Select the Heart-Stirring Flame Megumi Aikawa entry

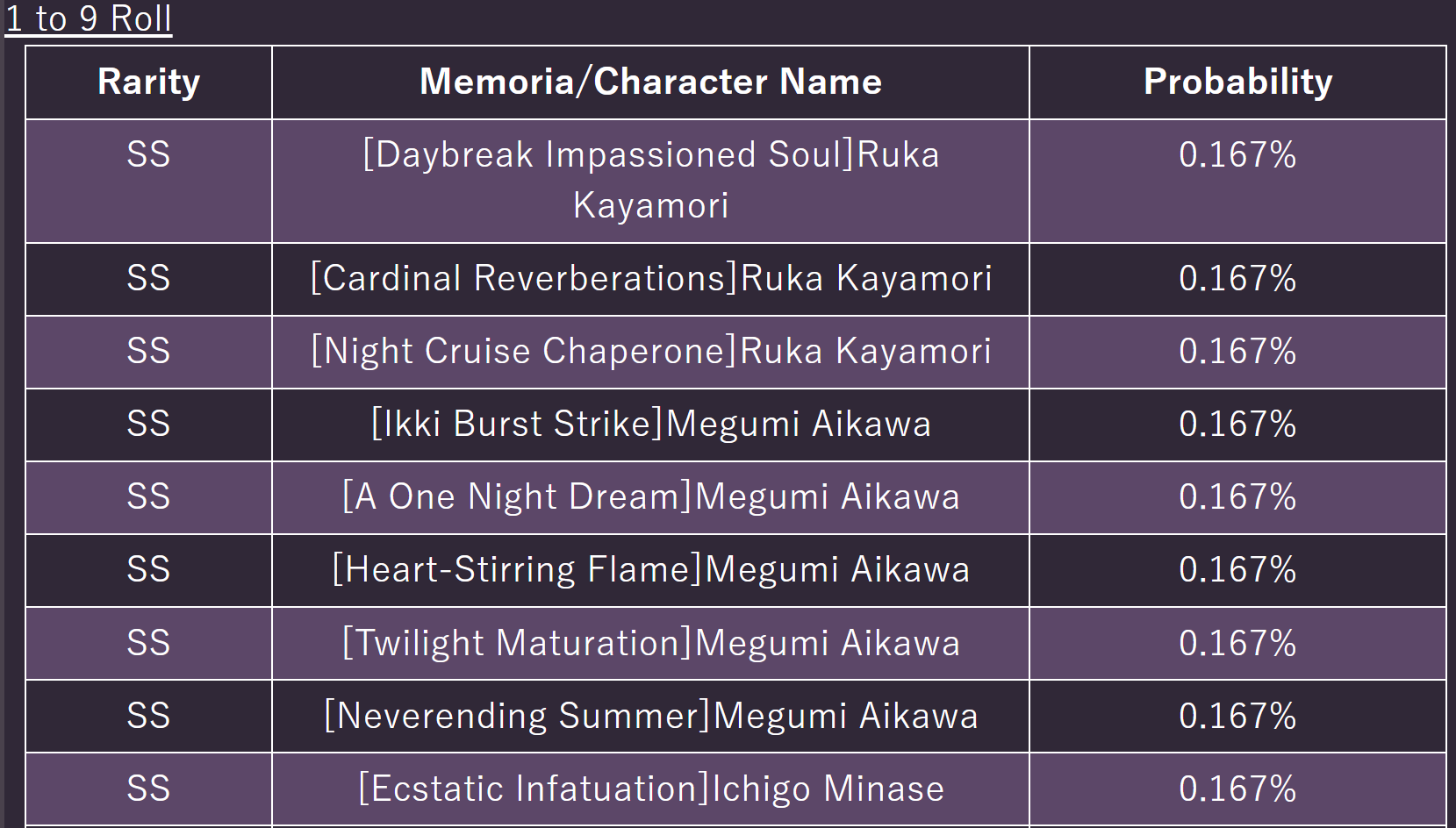click(650, 570)
